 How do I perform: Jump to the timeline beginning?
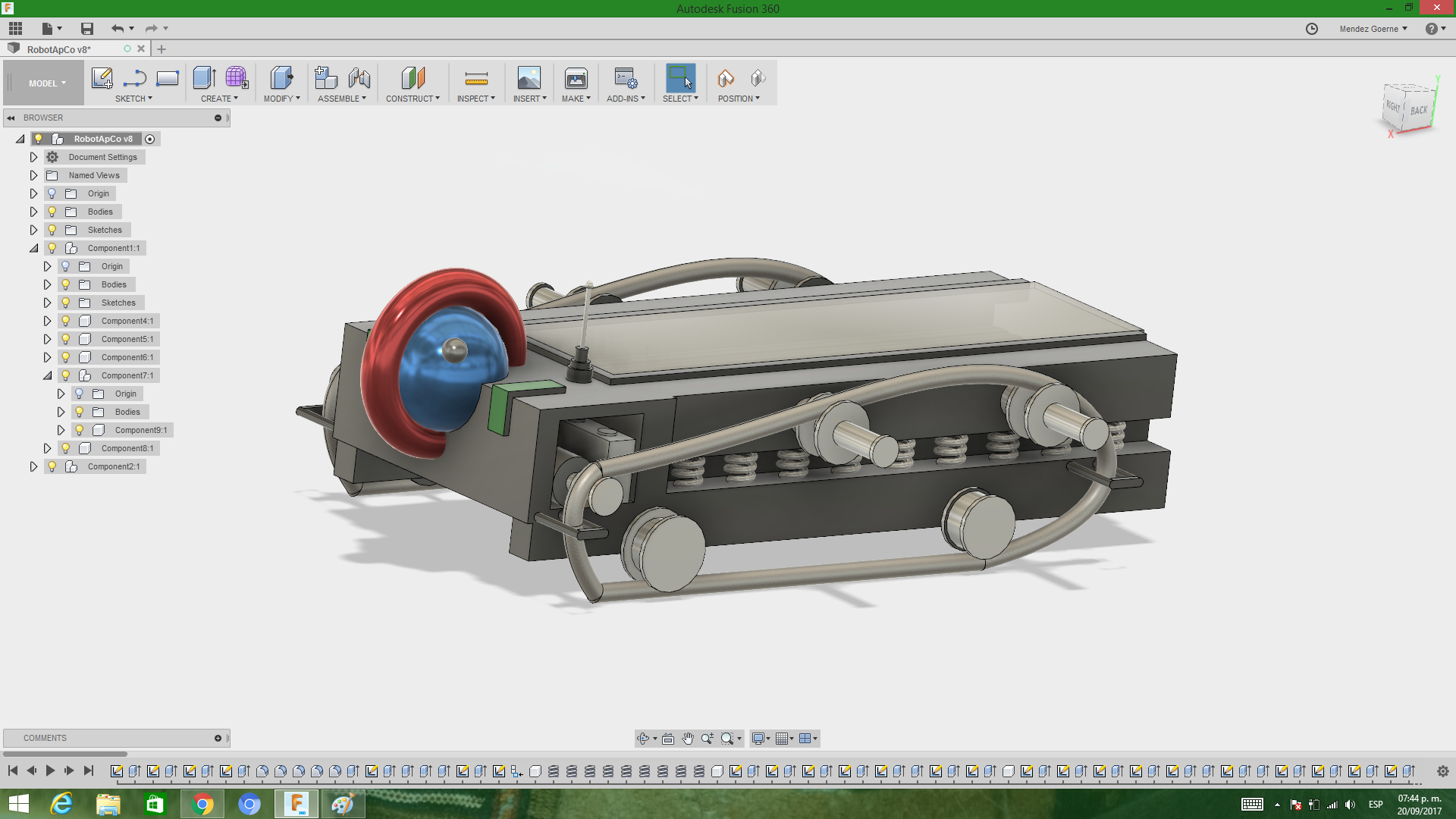coord(13,770)
